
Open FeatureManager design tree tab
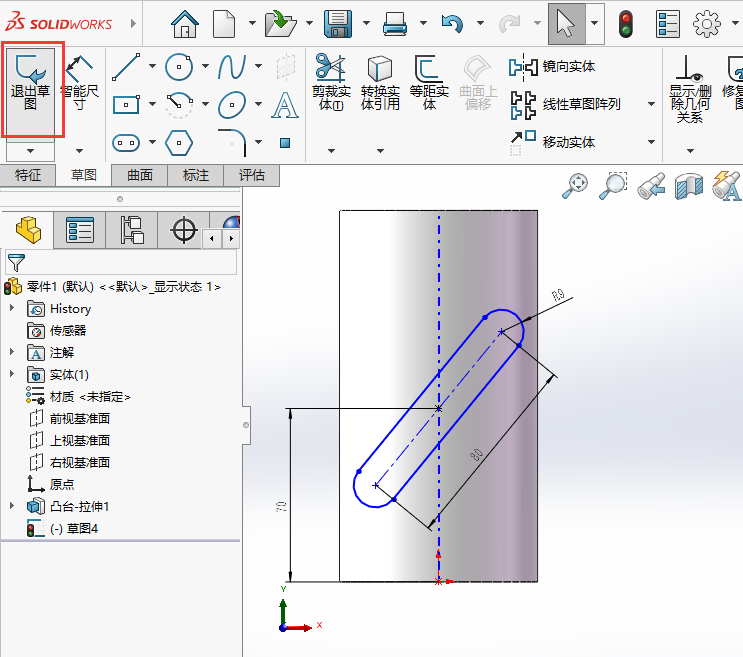point(28,230)
